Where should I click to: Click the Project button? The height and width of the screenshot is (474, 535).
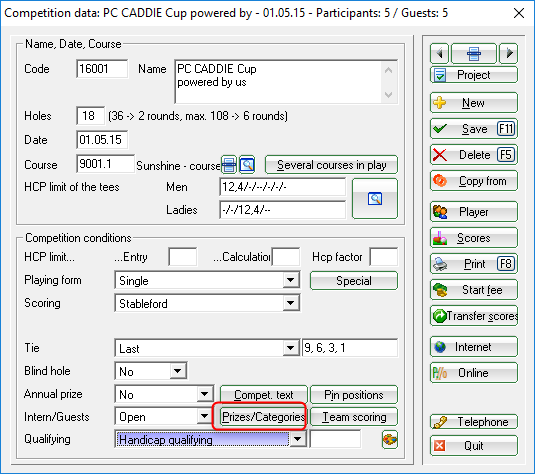point(474,75)
